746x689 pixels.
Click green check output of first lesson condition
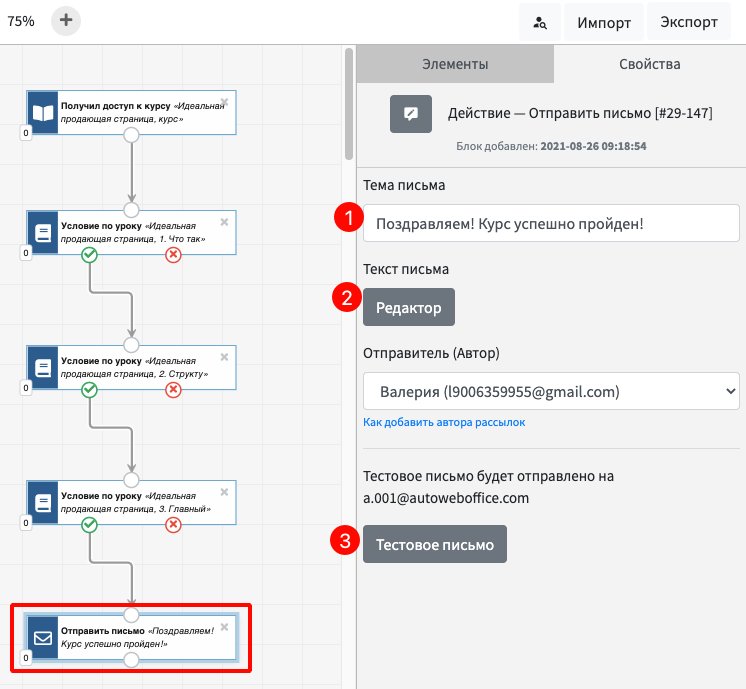[90, 255]
